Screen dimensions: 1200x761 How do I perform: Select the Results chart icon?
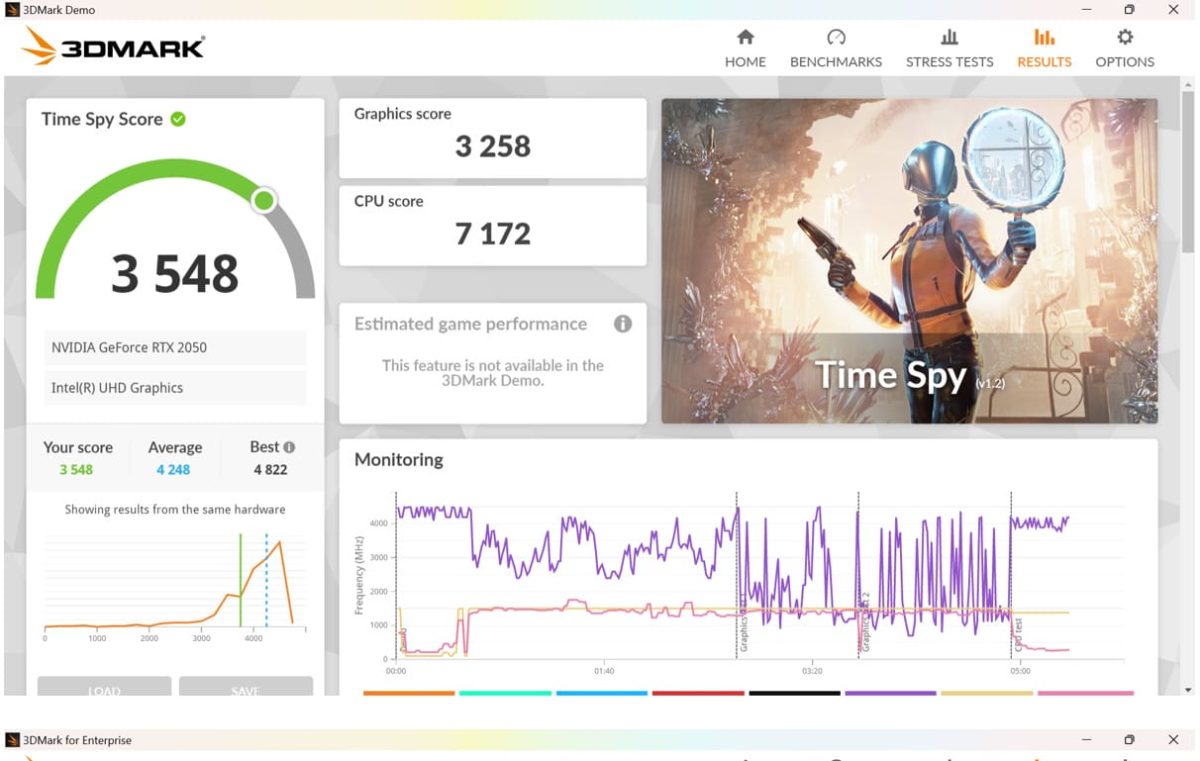(x=1044, y=37)
